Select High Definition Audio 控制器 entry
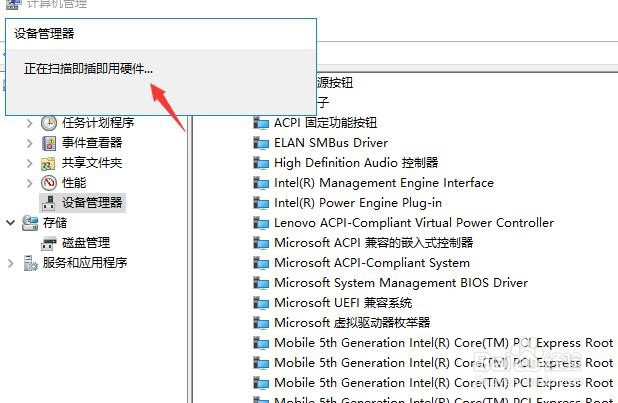 (356, 163)
